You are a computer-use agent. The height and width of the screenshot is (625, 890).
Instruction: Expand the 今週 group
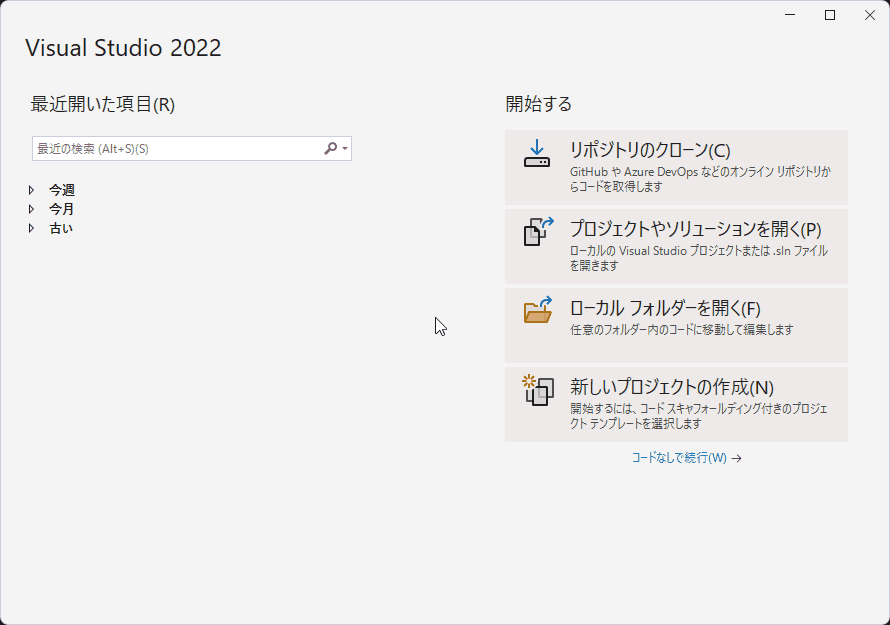pyautogui.click(x=32, y=190)
